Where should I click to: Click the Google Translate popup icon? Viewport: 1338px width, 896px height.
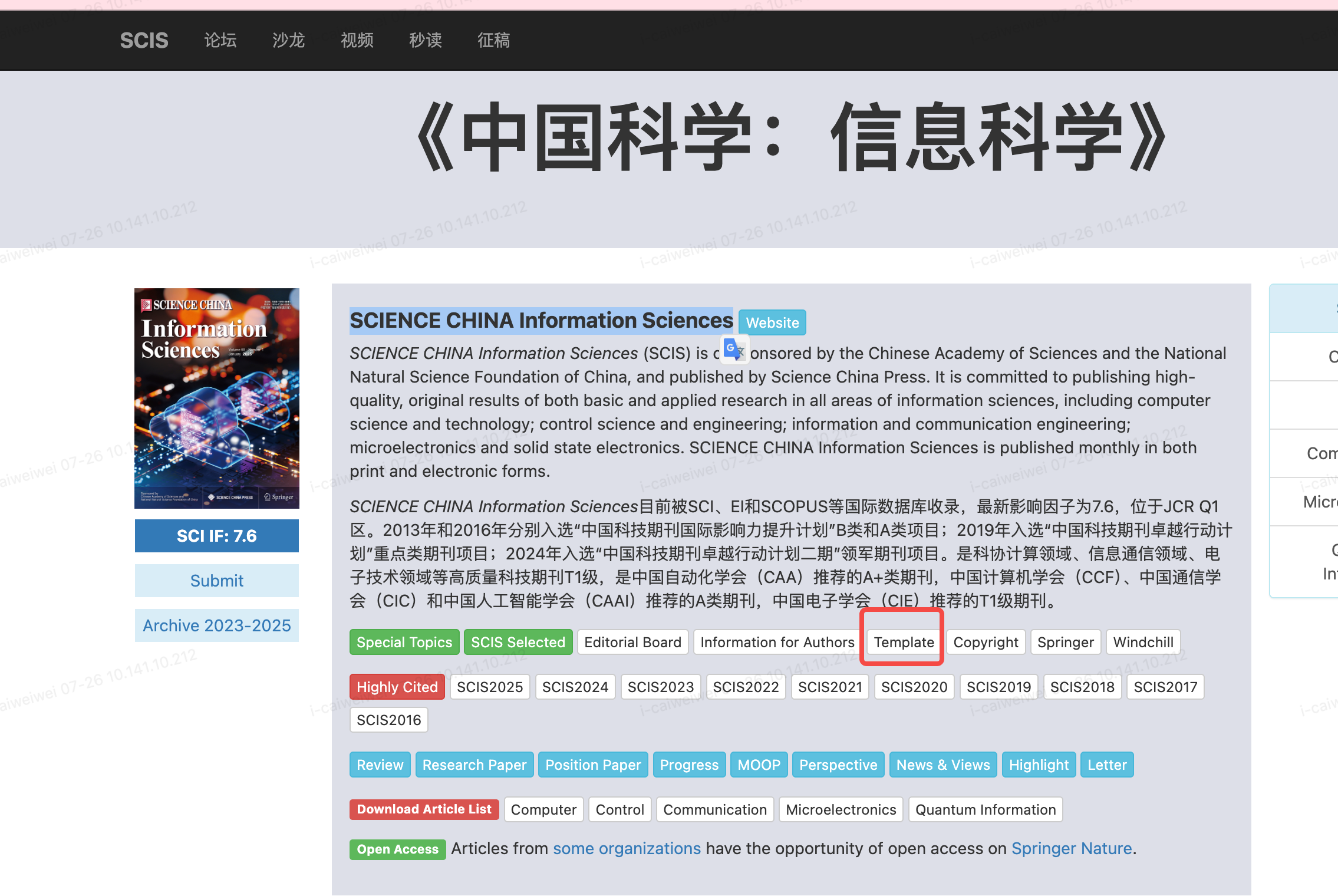734,350
